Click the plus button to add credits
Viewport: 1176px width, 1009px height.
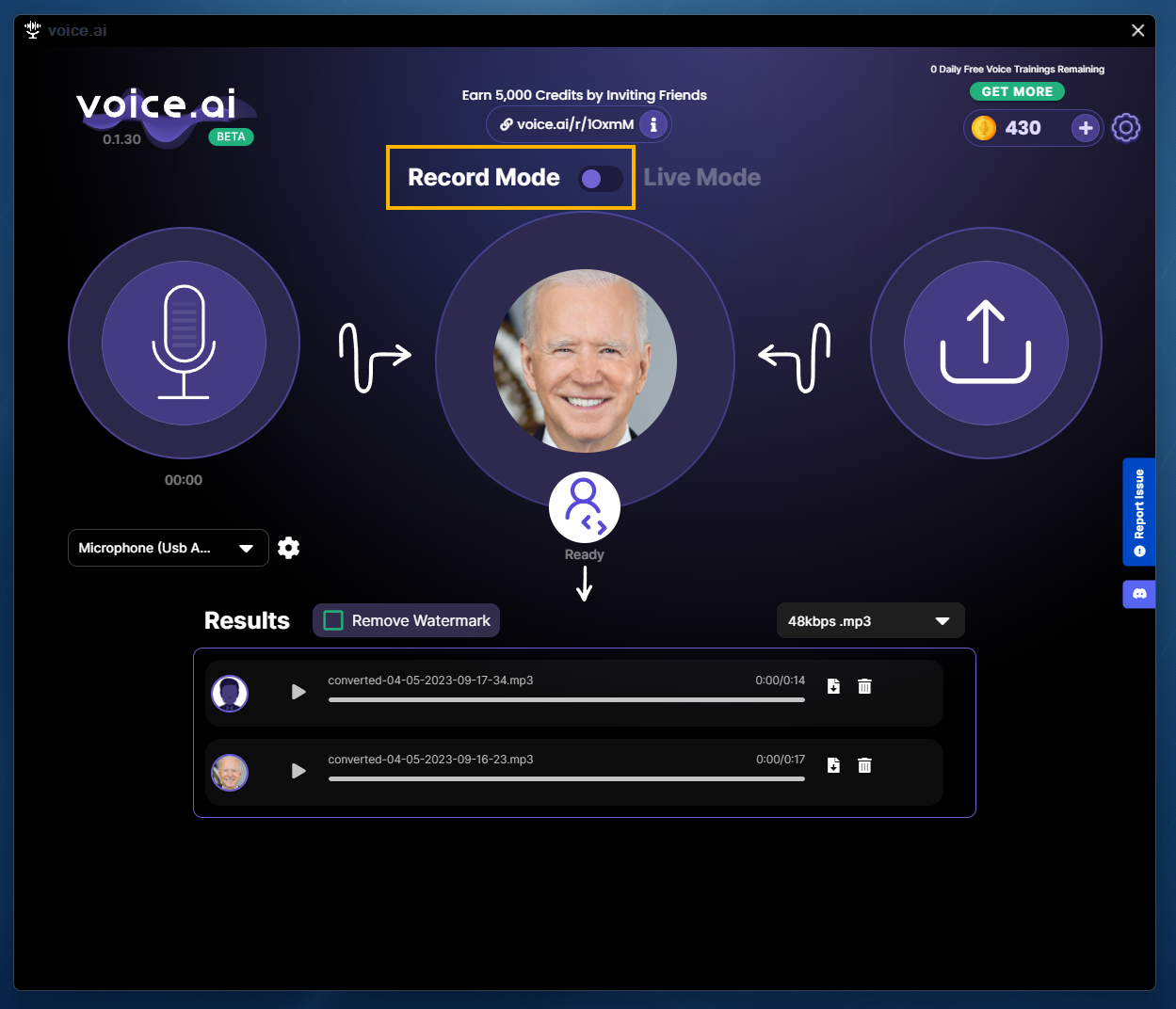pyautogui.click(x=1086, y=128)
